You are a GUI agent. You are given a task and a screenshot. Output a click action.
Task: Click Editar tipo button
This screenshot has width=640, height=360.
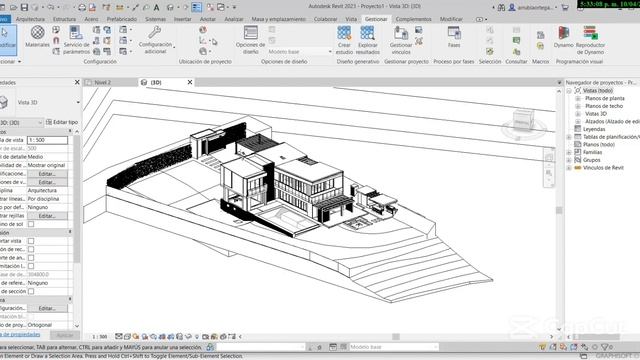tap(62, 122)
